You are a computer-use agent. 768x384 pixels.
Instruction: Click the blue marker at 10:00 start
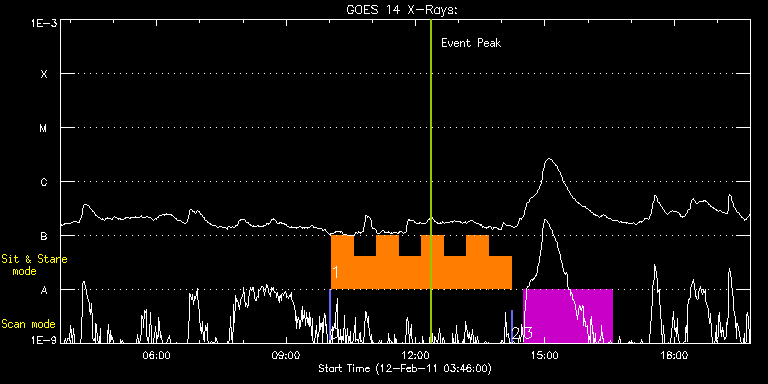(x=330, y=316)
